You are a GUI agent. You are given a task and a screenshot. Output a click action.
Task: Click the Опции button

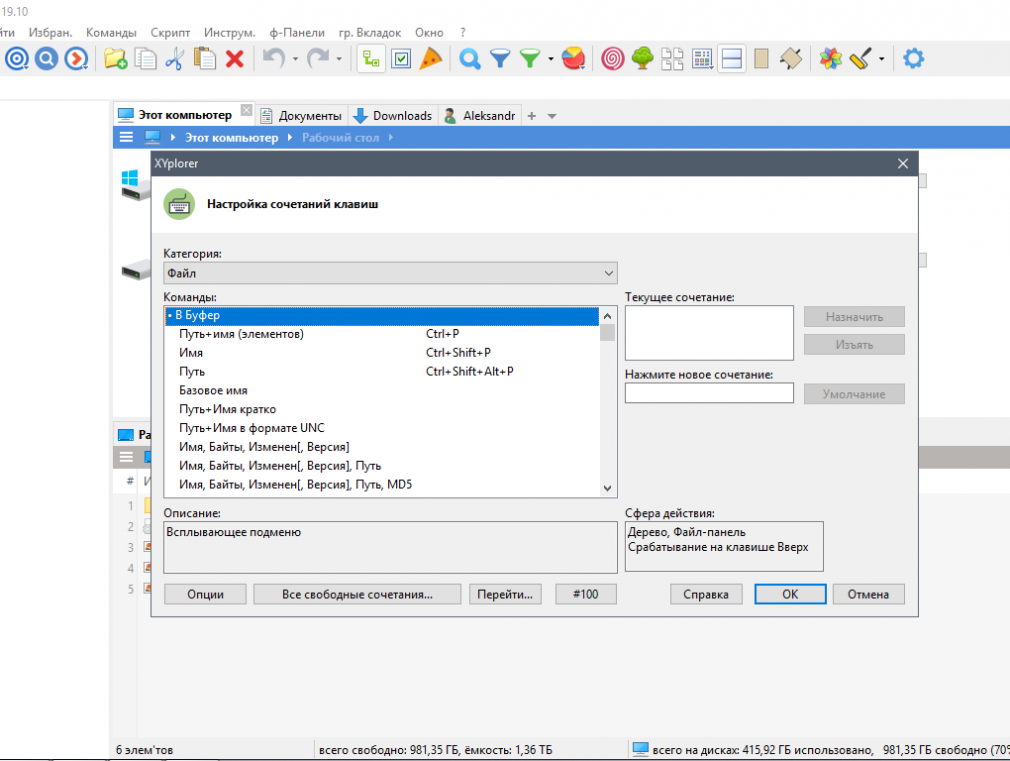[205, 594]
